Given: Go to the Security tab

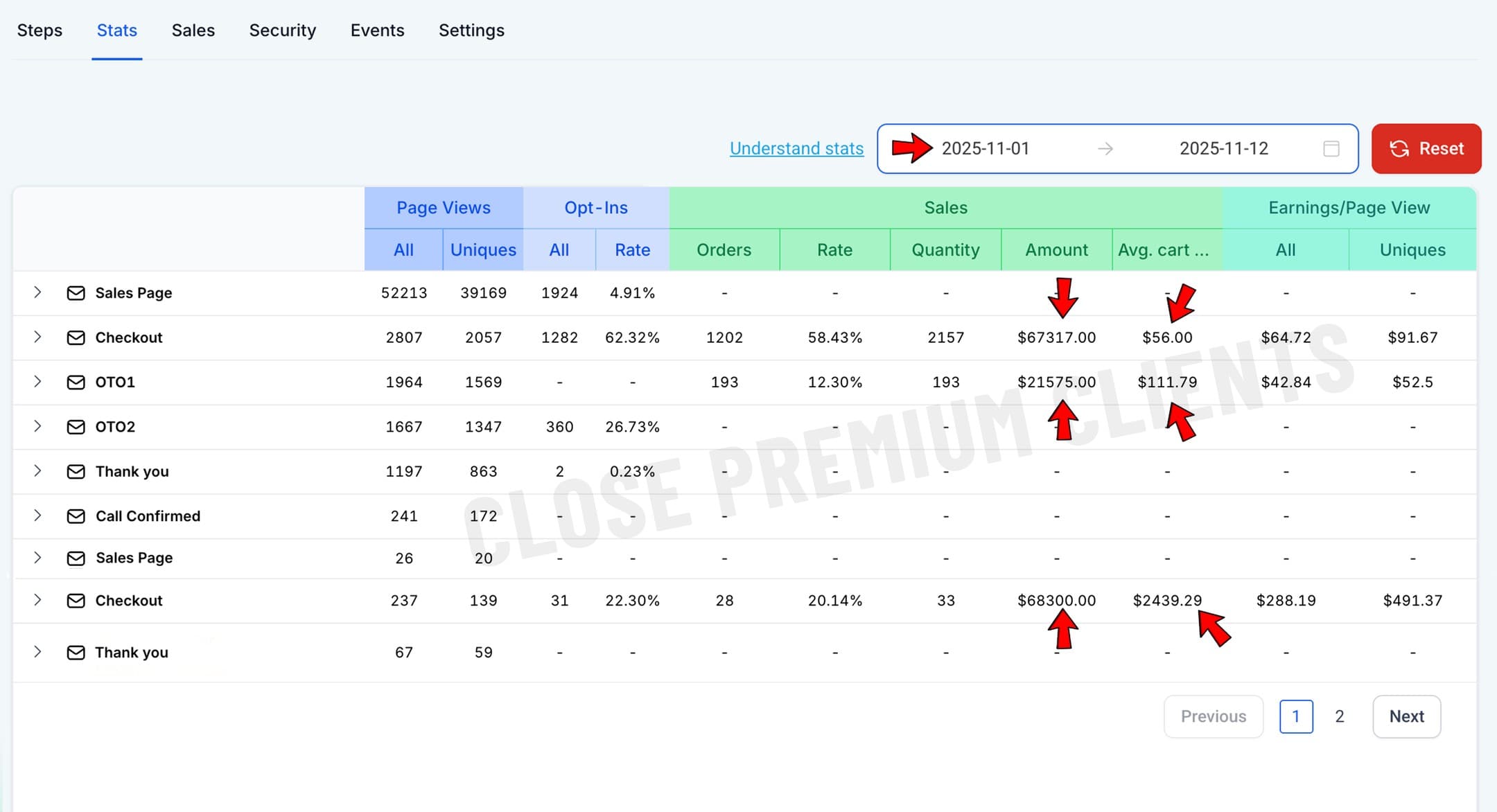Looking at the screenshot, I should 283,30.
